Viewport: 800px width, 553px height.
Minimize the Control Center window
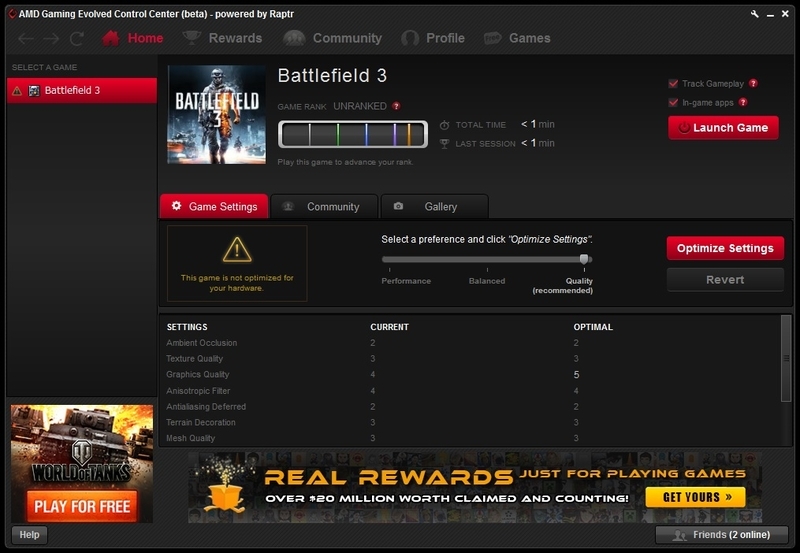click(x=770, y=14)
